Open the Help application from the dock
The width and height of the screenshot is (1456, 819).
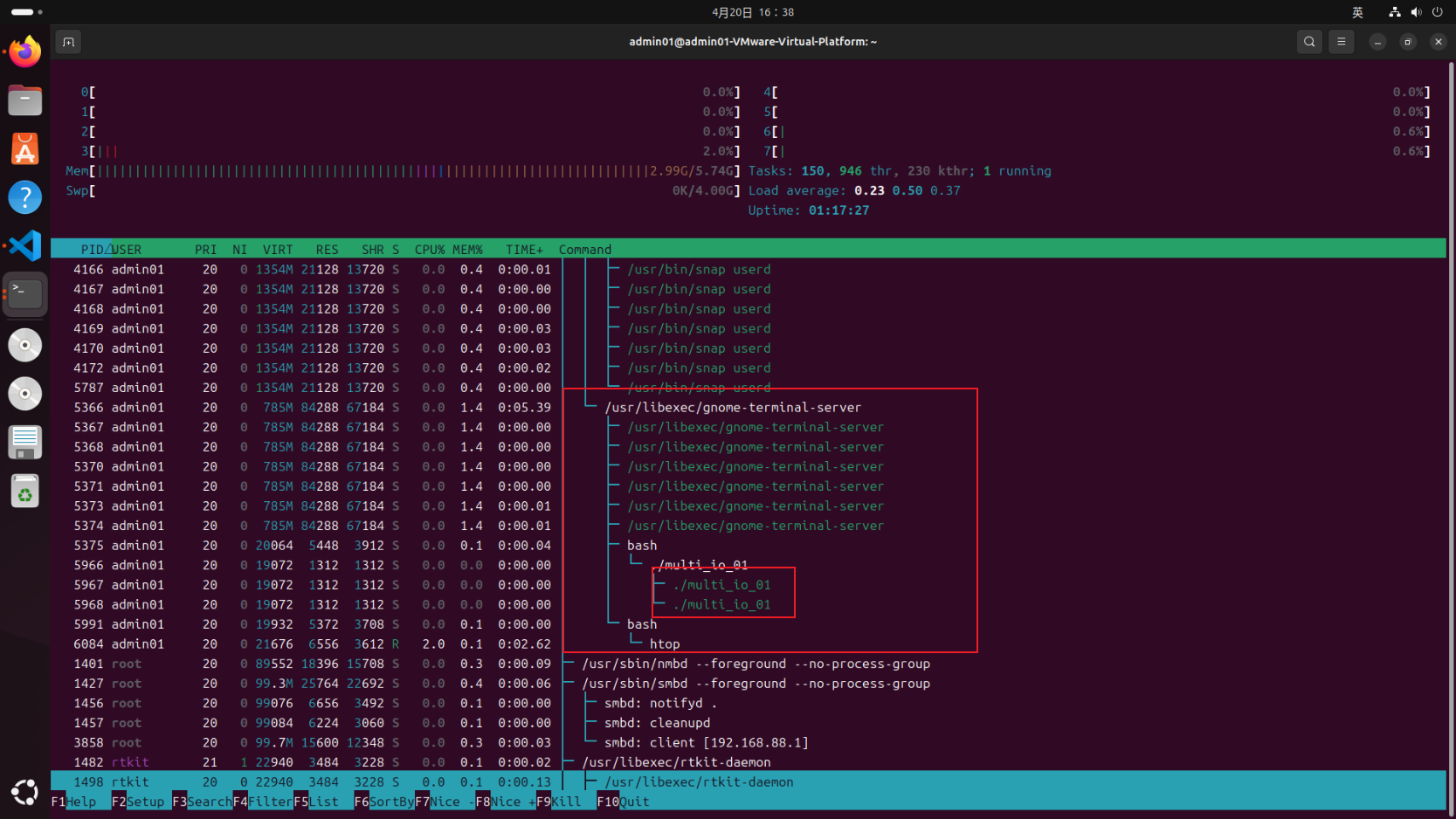24,196
